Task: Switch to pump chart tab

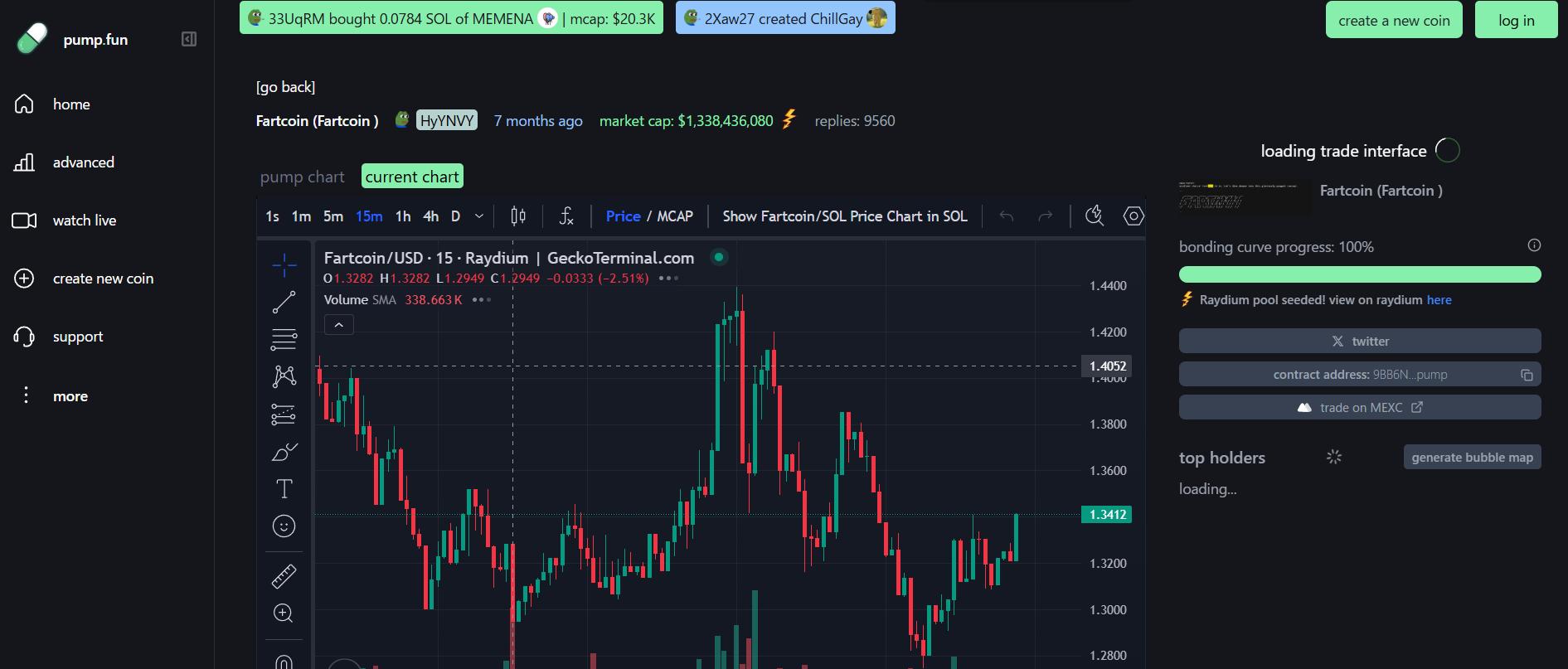Action: 302,177
